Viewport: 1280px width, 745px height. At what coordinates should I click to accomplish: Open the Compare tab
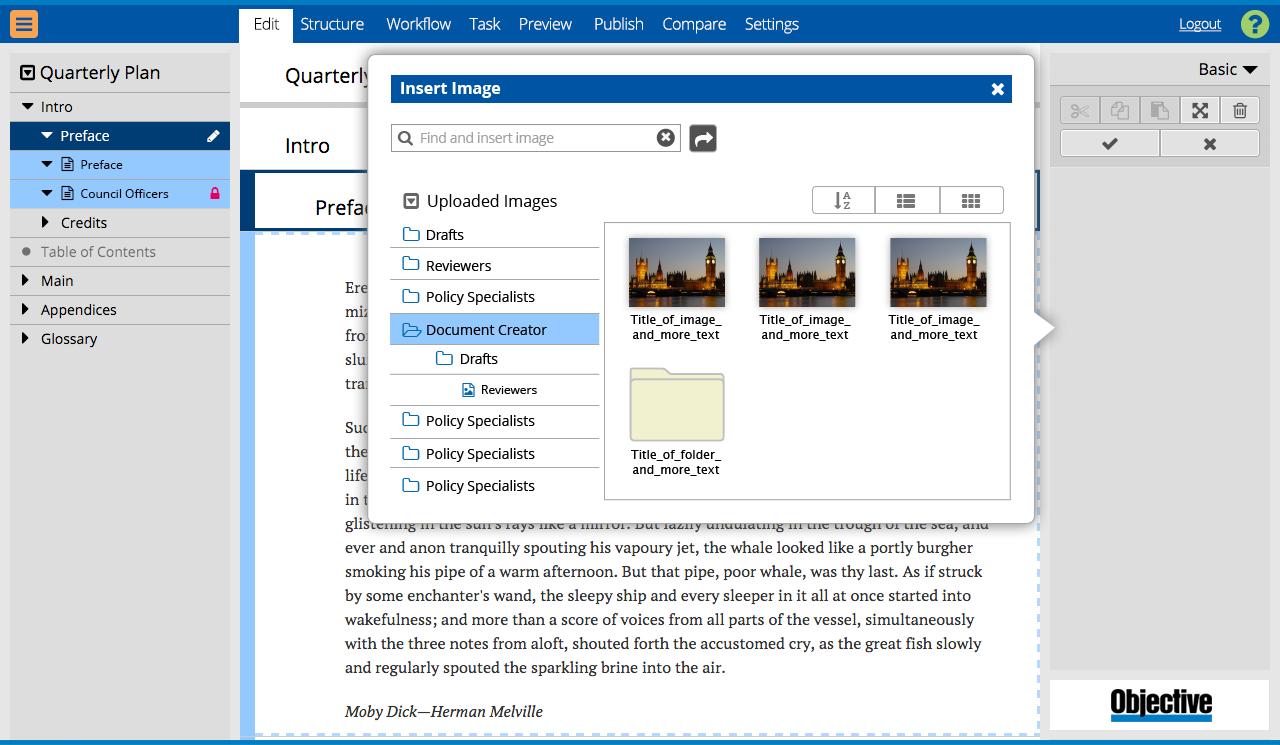[x=694, y=24]
